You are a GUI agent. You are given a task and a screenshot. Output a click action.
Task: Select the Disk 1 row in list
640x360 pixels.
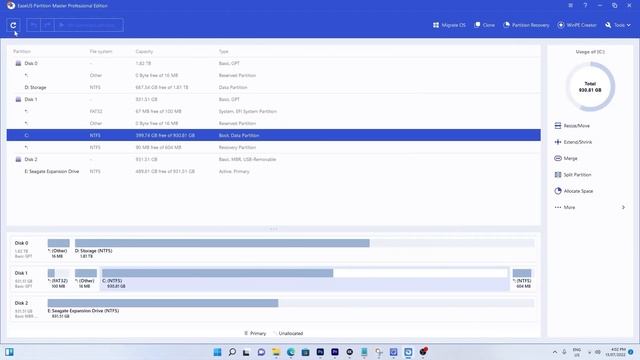pos(273,99)
